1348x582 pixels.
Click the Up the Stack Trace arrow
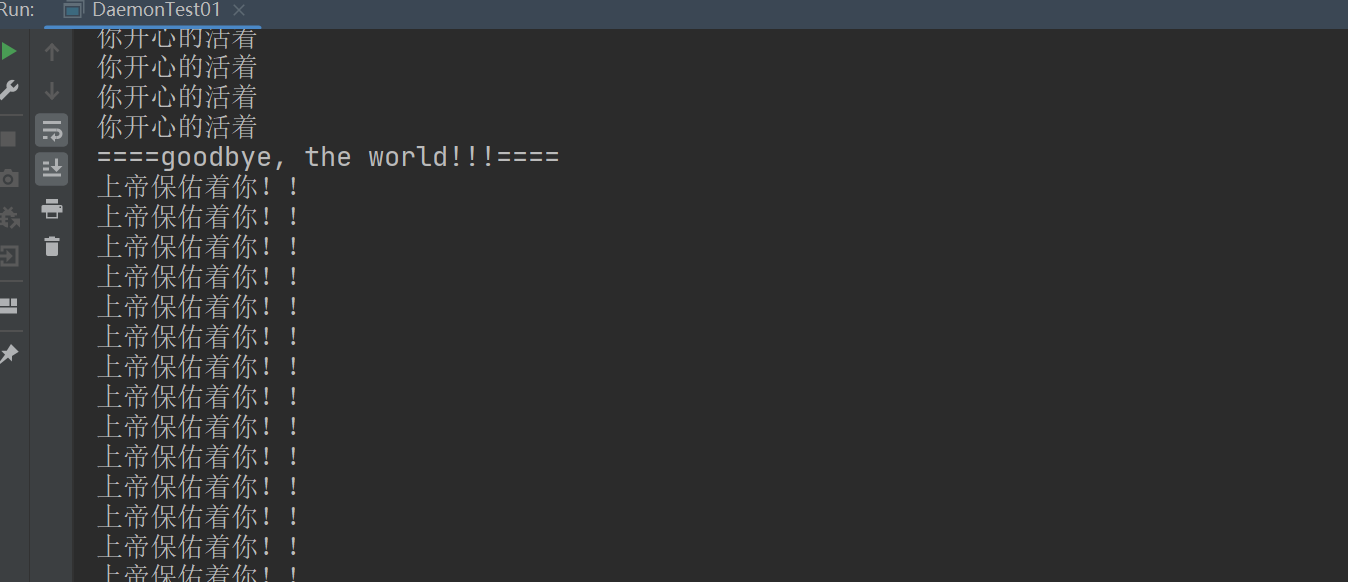(x=52, y=52)
